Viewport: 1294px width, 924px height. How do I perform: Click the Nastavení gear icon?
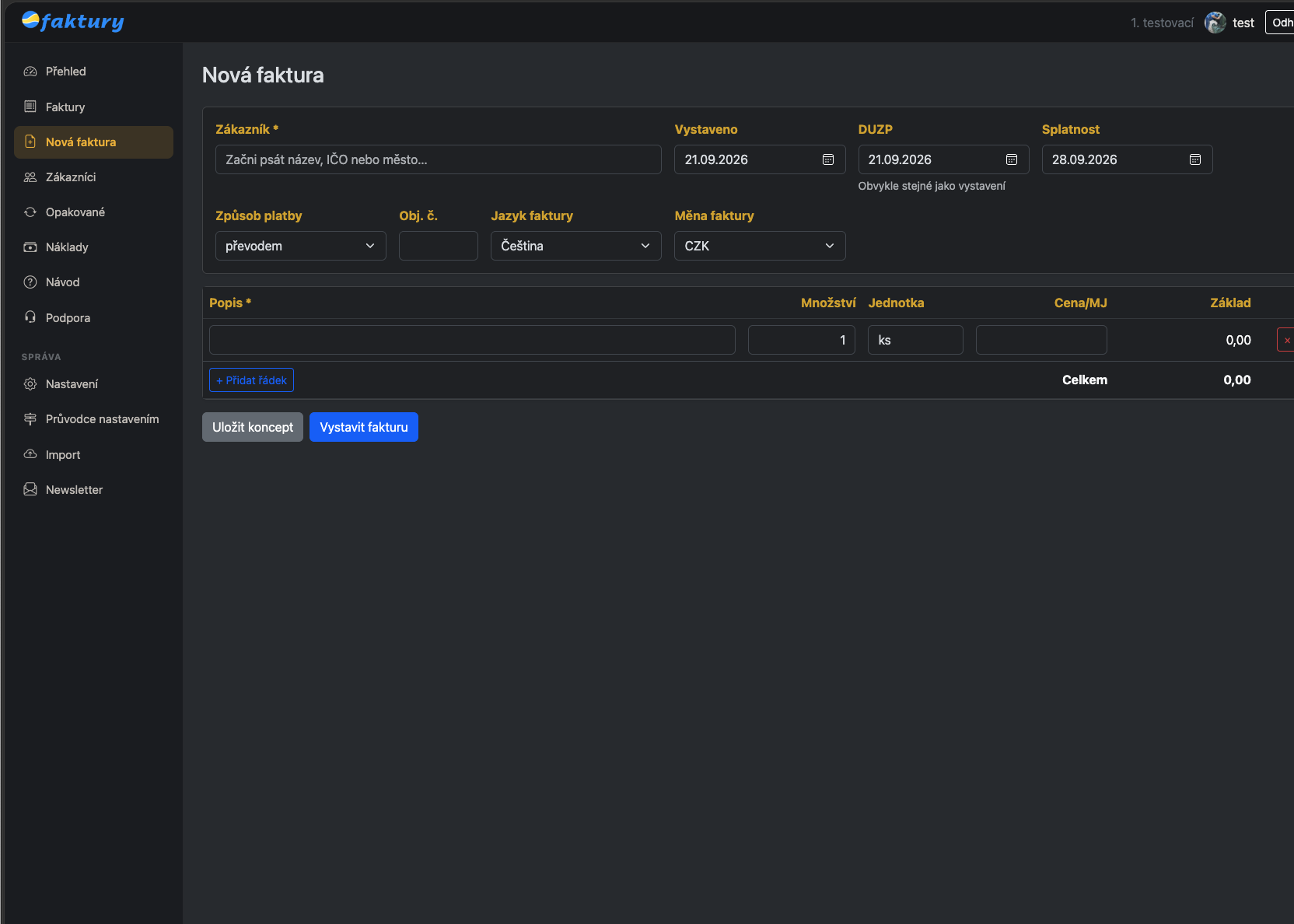point(30,384)
